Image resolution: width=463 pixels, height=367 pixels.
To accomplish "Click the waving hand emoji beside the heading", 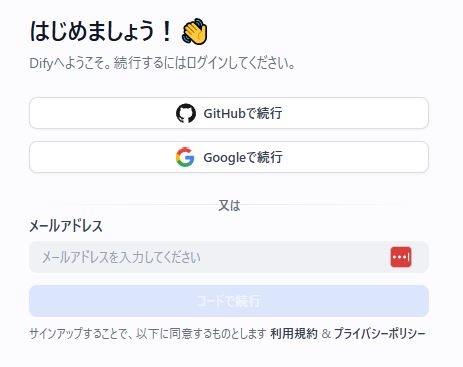I will 195,31.
